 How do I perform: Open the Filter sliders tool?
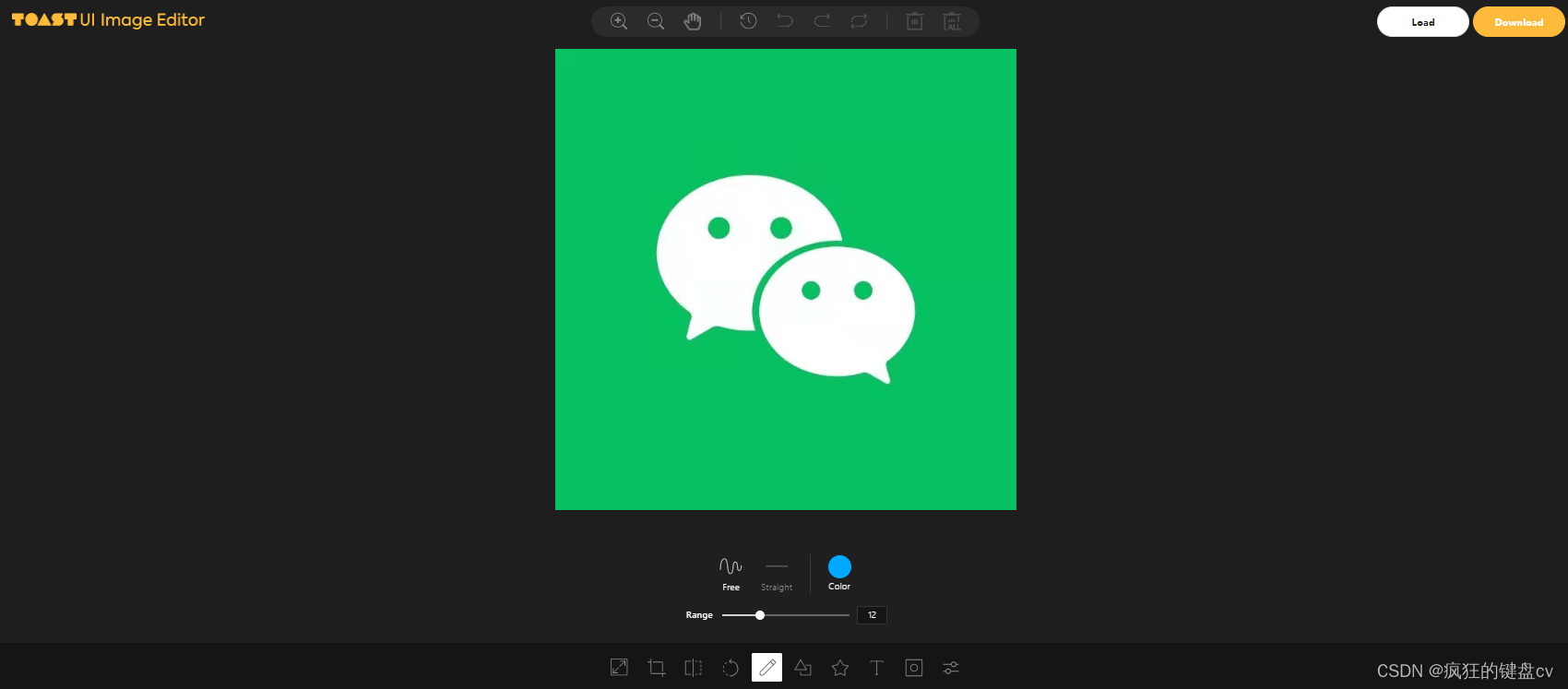click(x=951, y=667)
